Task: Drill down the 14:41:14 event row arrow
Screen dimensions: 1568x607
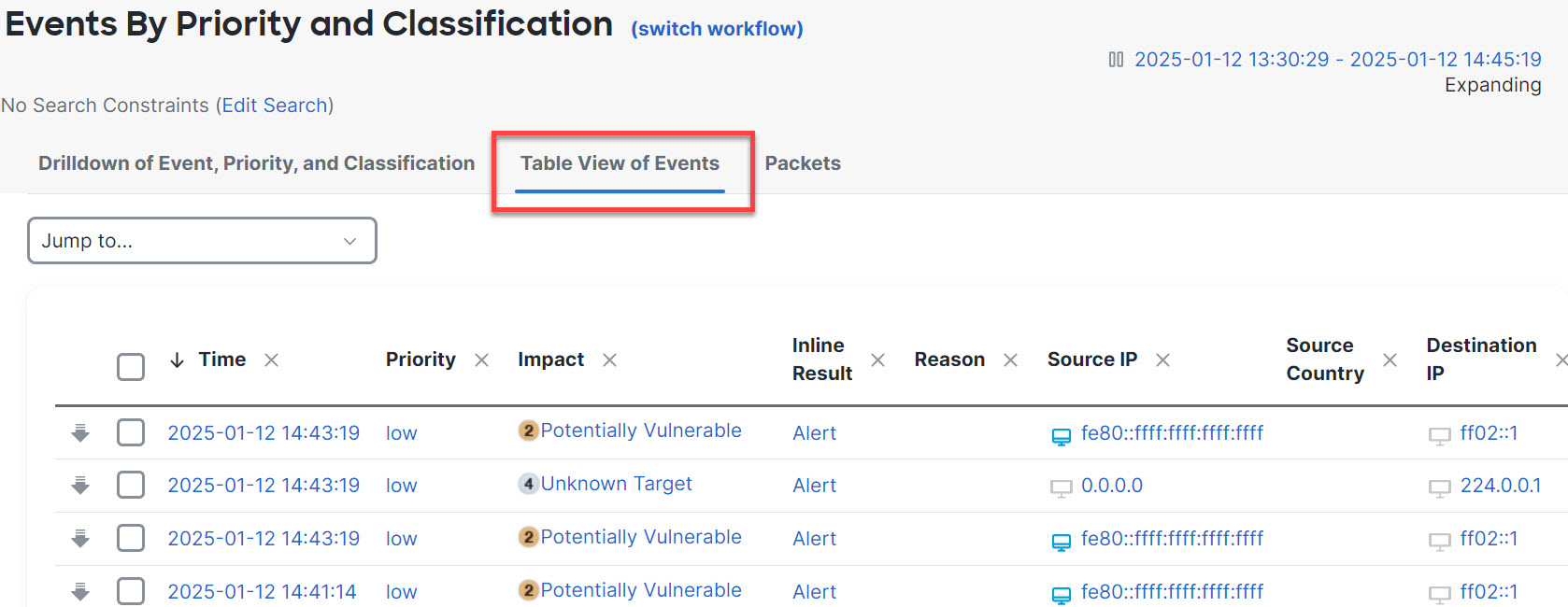Action: coord(80,591)
